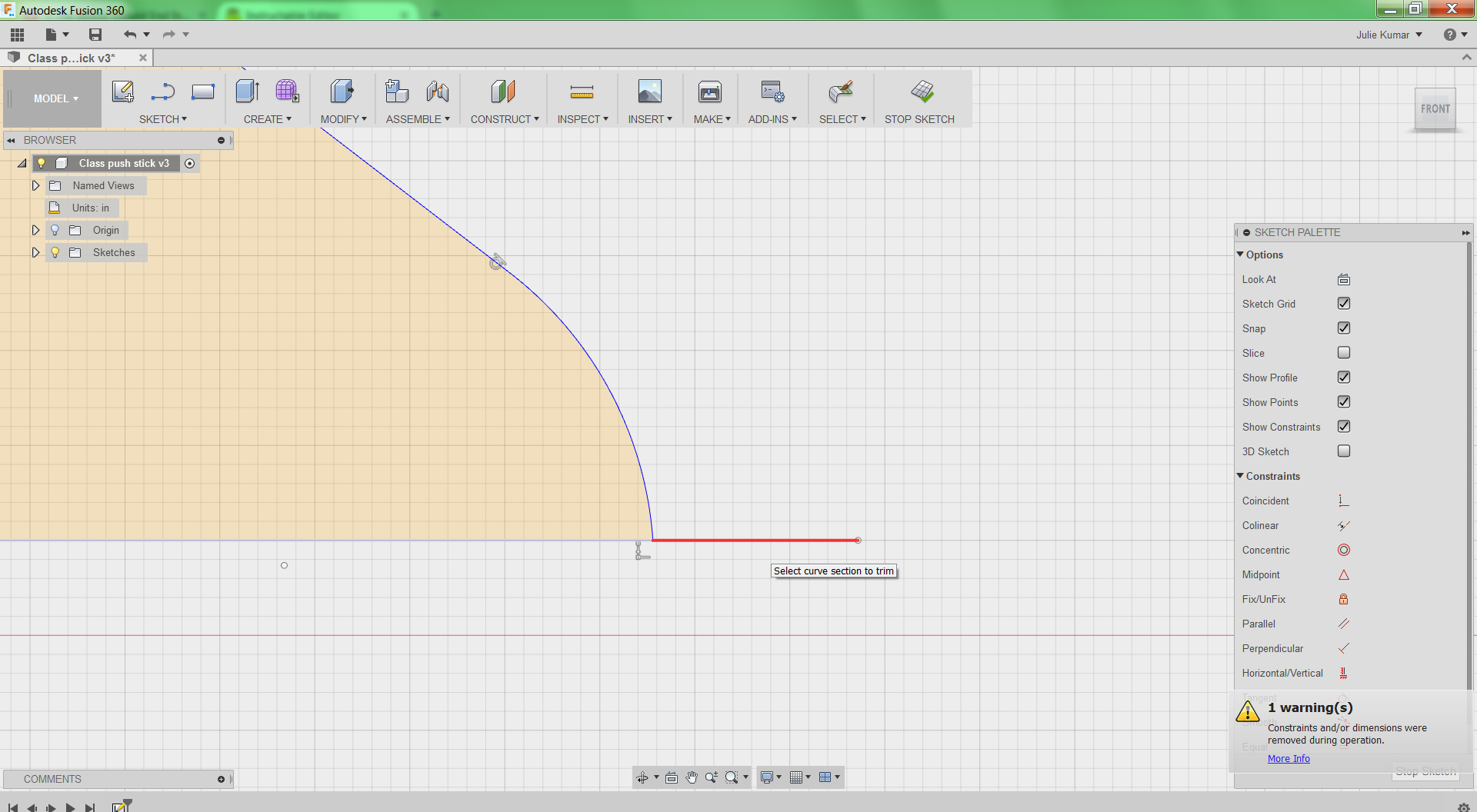This screenshot has width=1477, height=812.
Task: Click the 3D Print make icon
Action: 710,92
